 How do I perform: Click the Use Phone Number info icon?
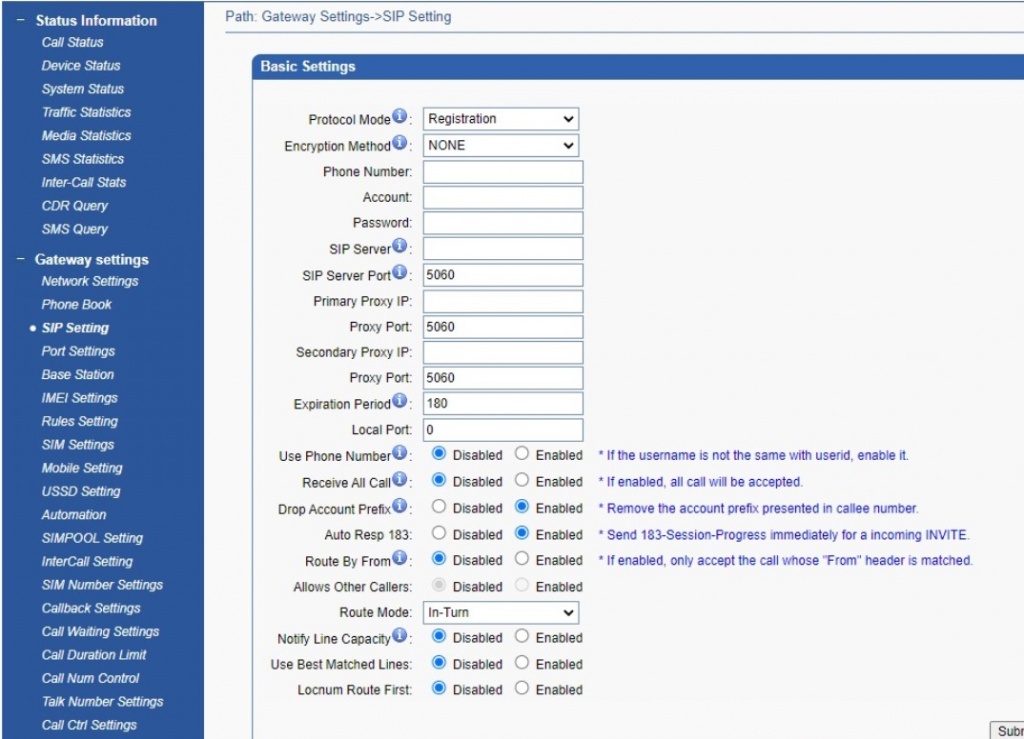(400, 454)
